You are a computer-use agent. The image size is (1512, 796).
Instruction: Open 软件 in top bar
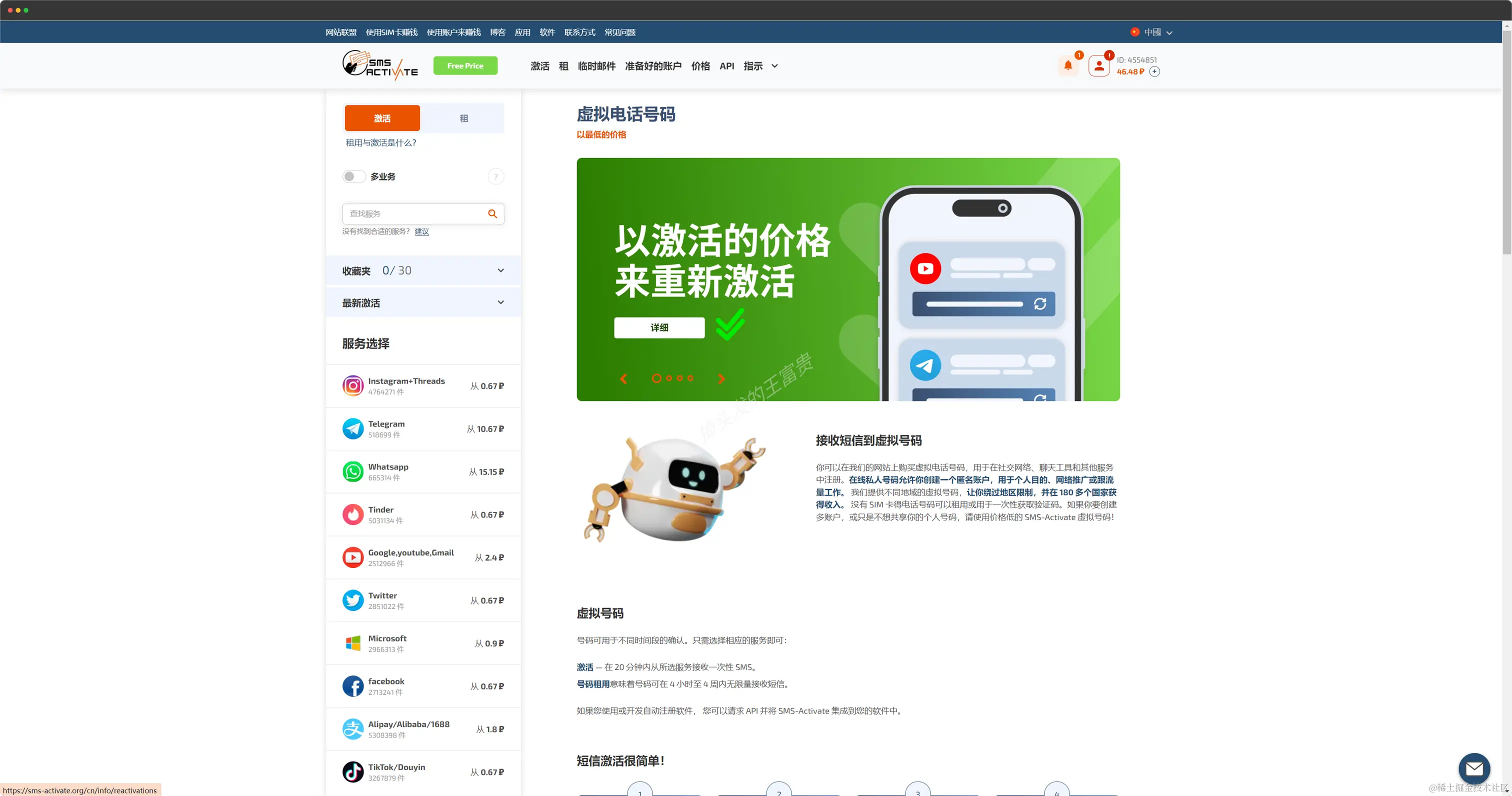pos(547,32)
